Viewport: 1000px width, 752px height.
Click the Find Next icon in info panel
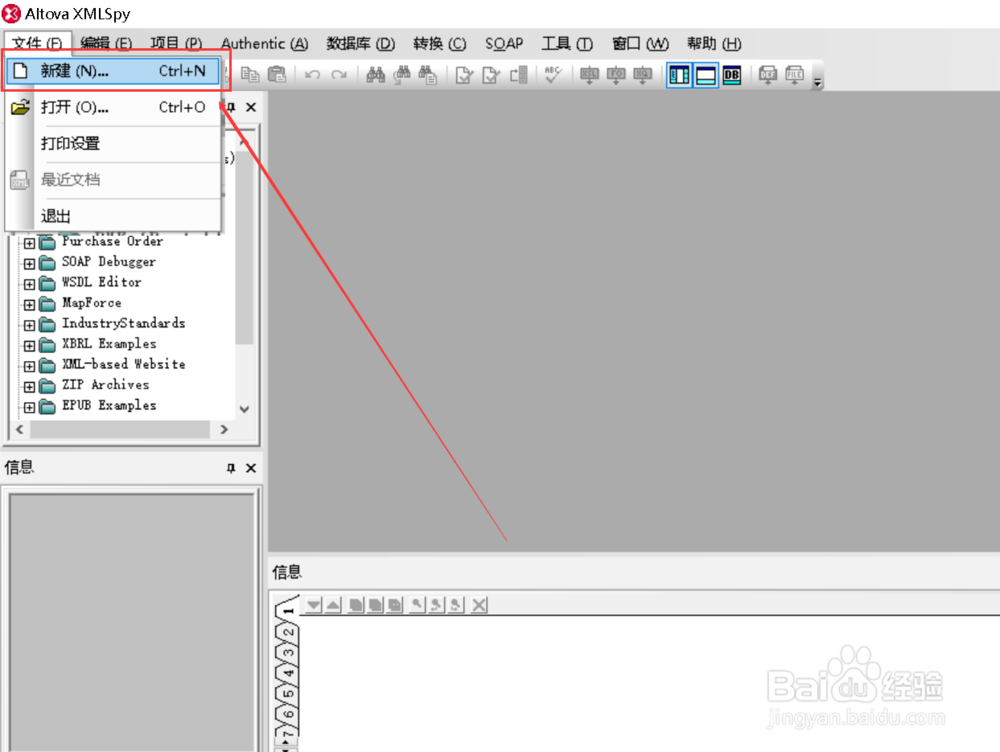pos(455,605)
